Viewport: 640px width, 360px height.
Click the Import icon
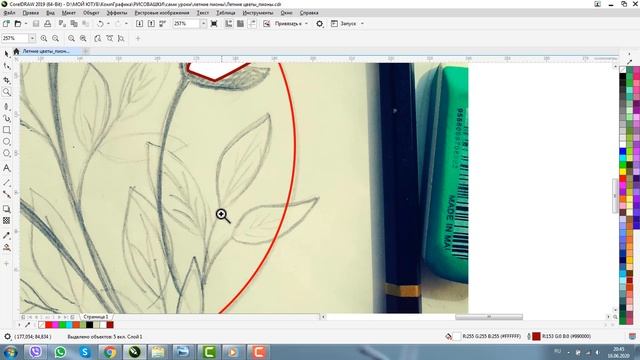139,24
